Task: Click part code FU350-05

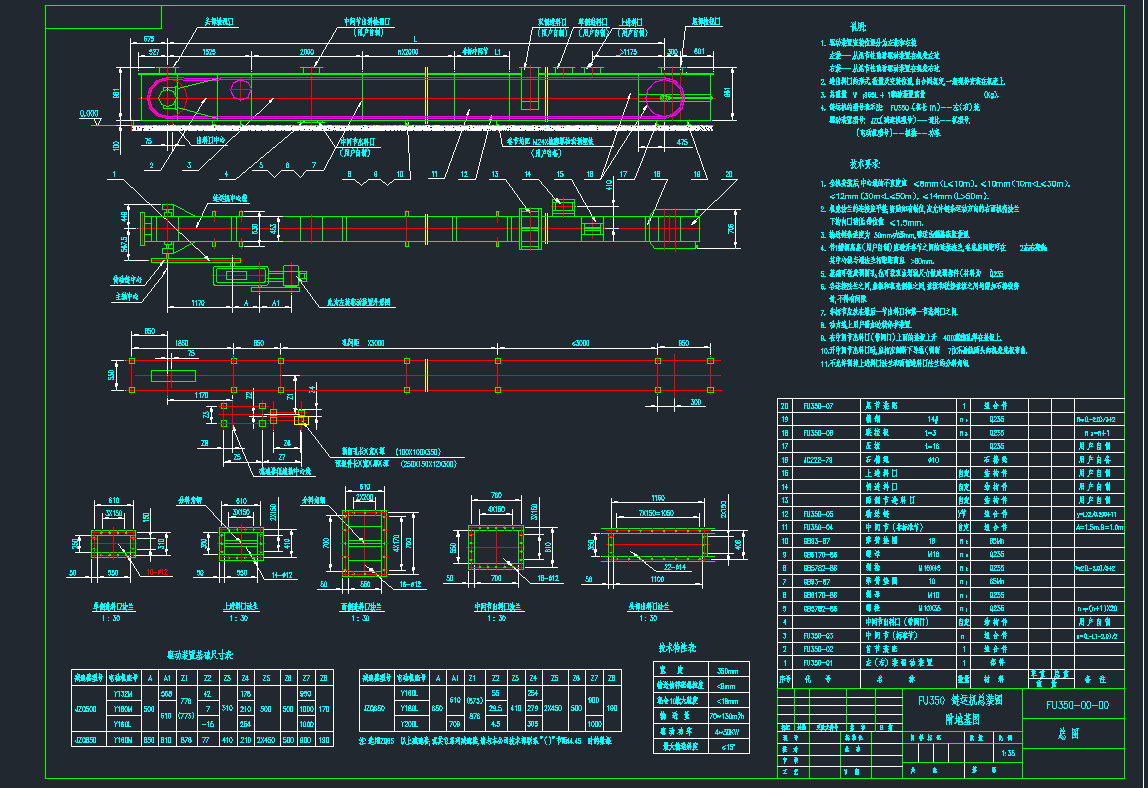Action: [x=817, y=514]
